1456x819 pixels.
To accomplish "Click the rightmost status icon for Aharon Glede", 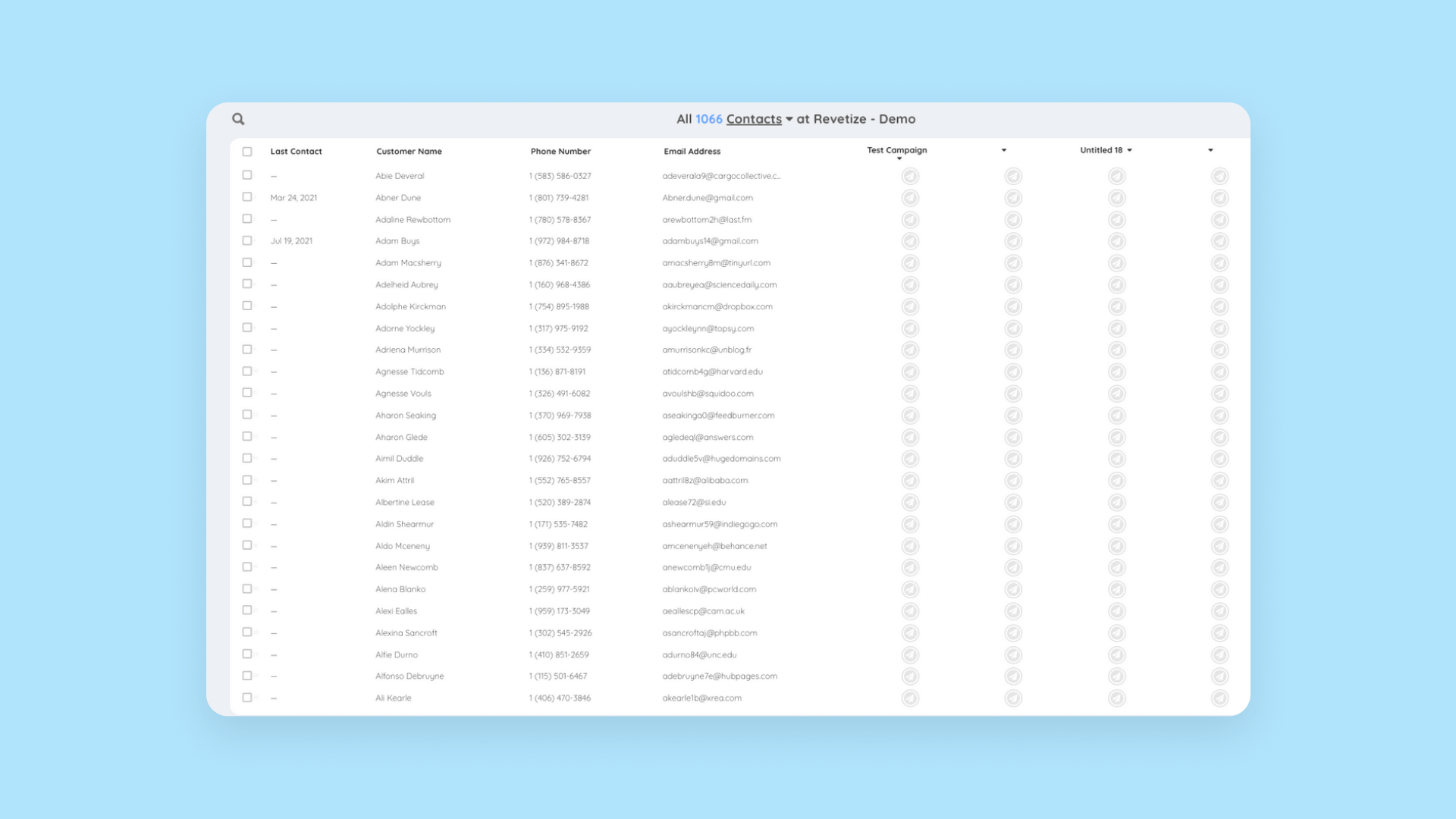I will click(1221, 436).
